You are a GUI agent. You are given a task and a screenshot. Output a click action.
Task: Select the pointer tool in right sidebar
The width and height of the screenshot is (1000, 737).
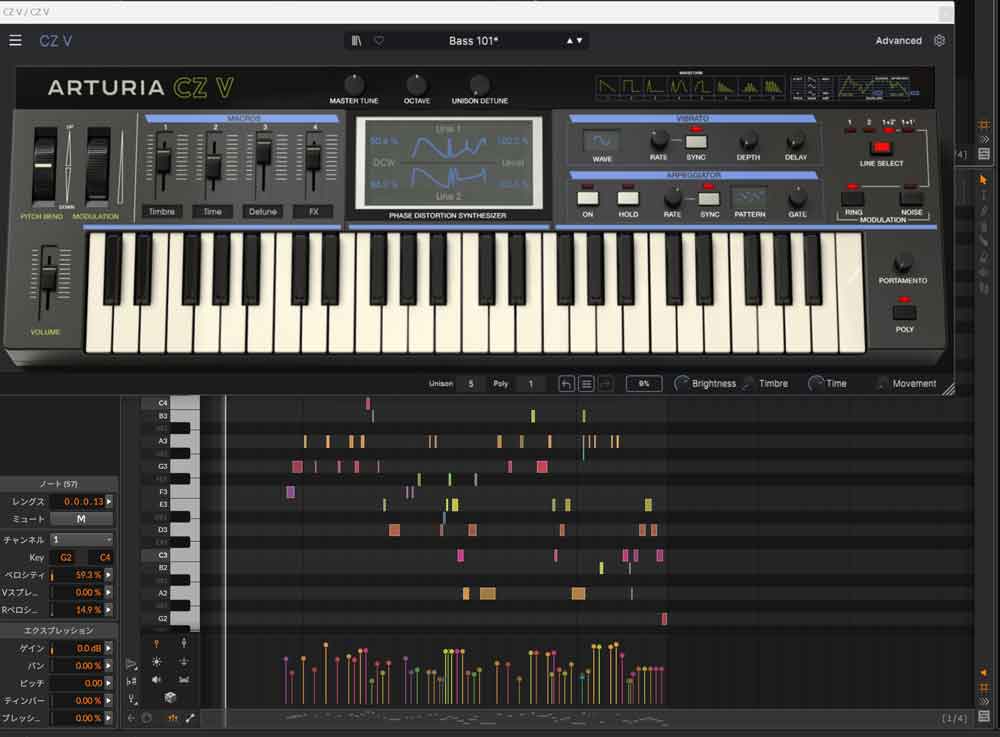tap(983, 180)
